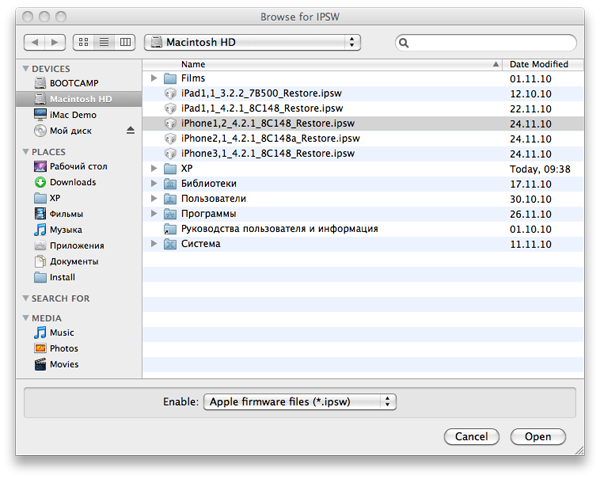Select the XP folder icon in file list
600x479 pixels.
(x=170, y=169)
